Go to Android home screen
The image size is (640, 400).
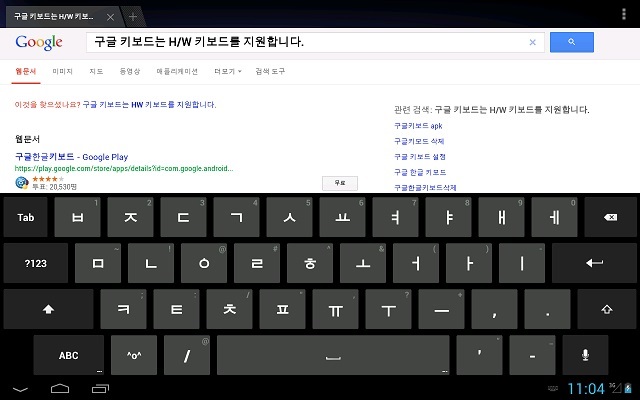click(60, 389)
